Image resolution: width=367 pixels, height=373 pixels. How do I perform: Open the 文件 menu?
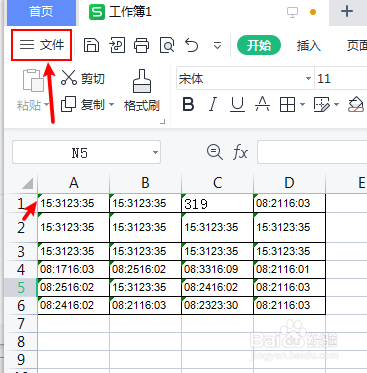pyautogui.click(x=42, y=45)
